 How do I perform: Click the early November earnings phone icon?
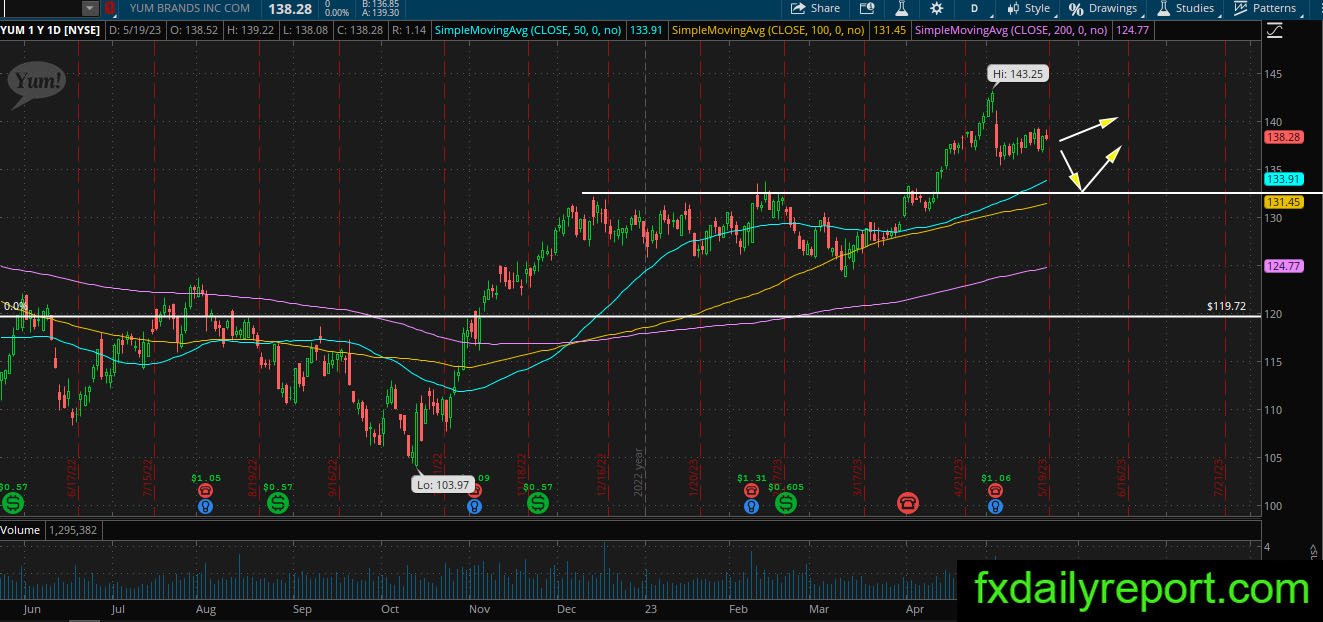(x=475, y=491)
